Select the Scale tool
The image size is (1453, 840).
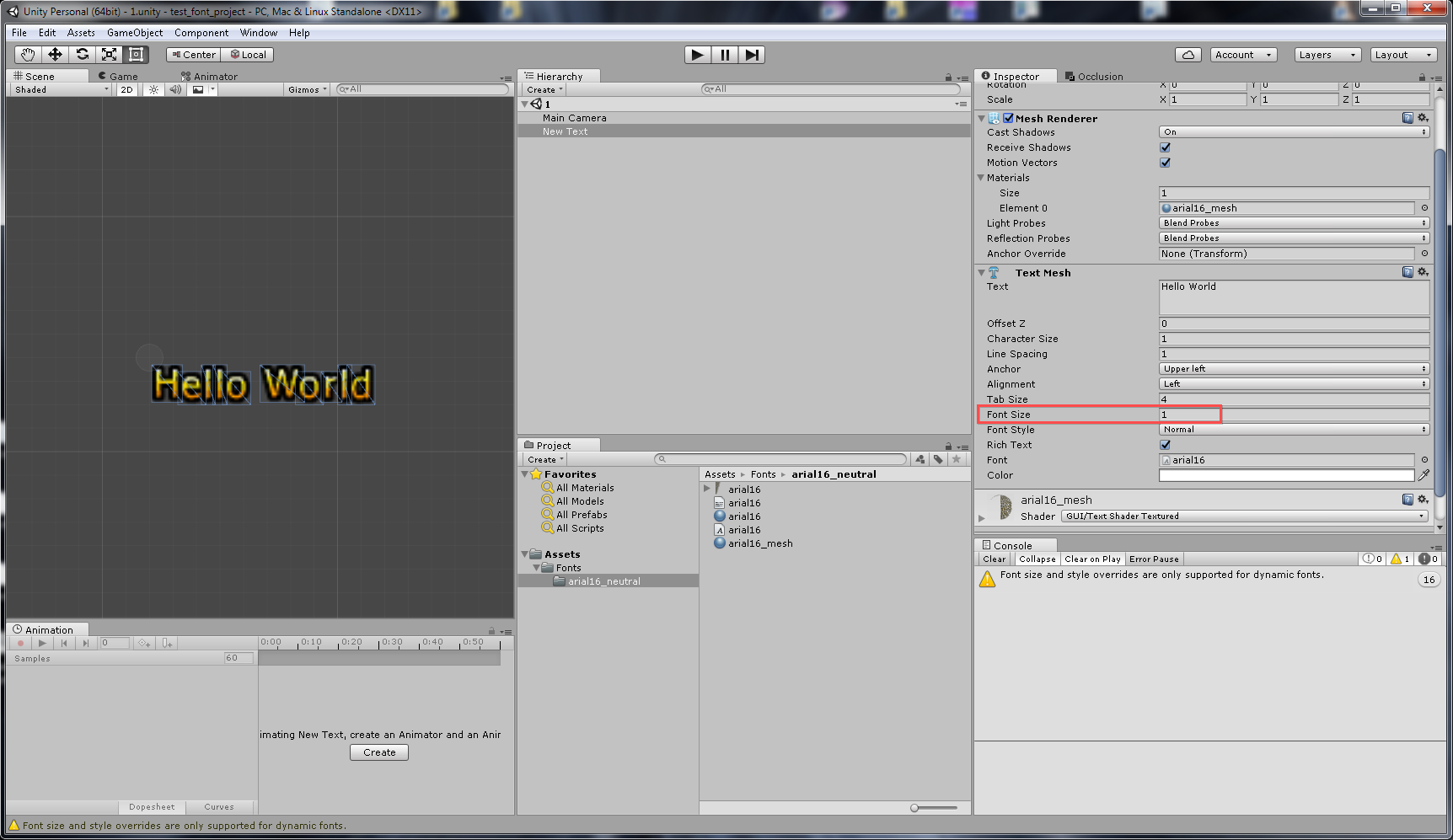pos(109,54)
